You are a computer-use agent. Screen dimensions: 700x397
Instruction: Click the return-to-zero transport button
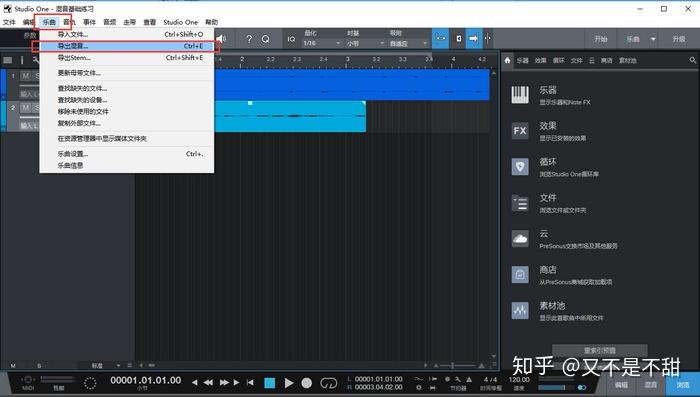coord(250,383)
